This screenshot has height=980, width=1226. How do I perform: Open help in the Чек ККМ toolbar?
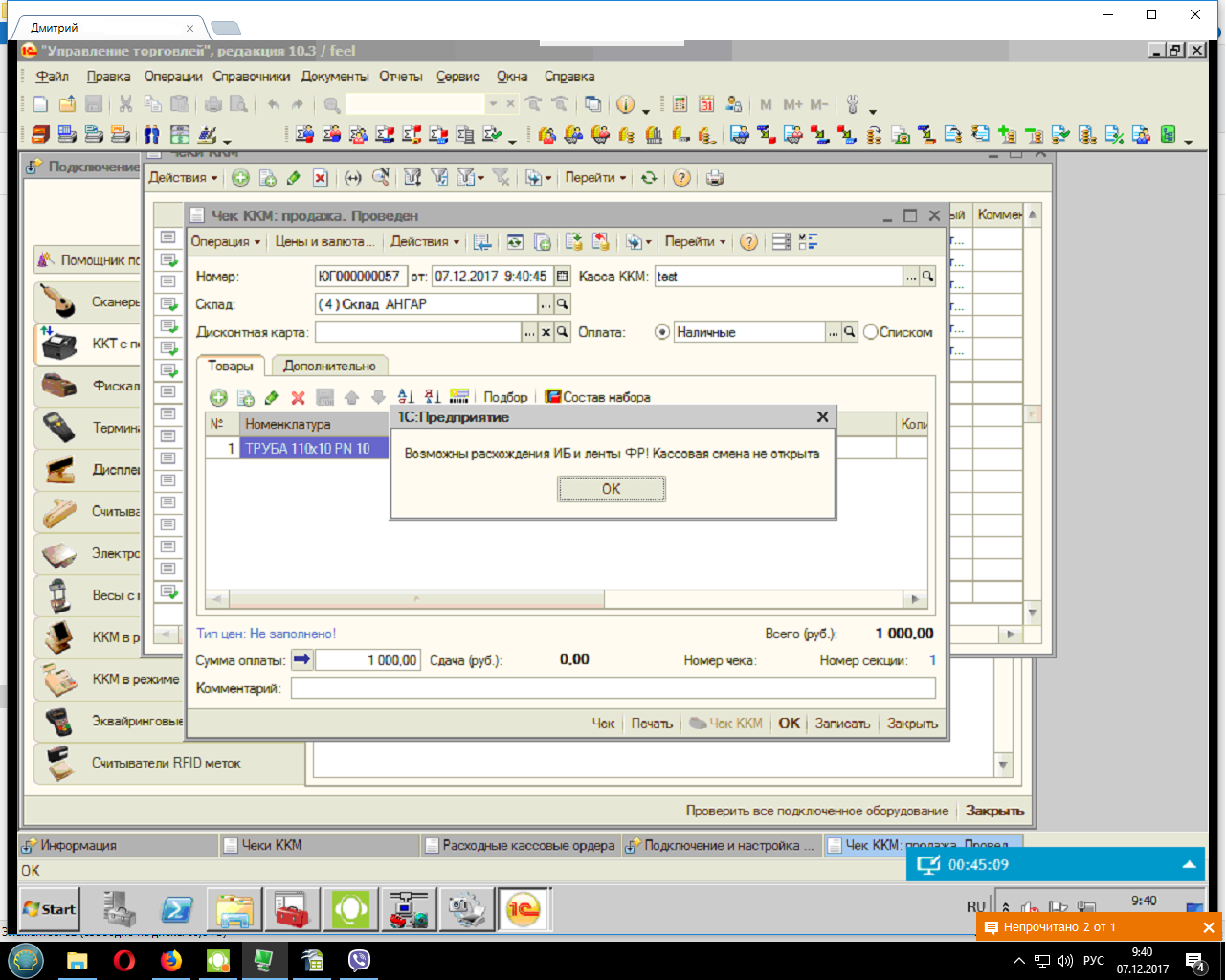click(x=749, y=242)
